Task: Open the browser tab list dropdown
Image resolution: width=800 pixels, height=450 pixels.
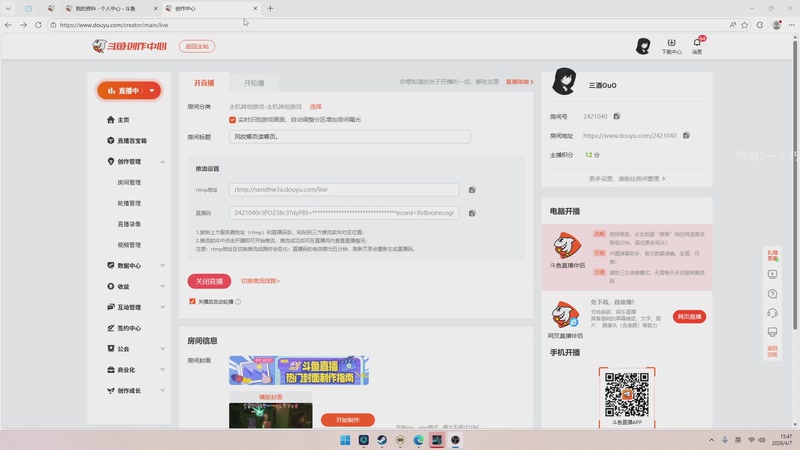Action: [8, 8]
